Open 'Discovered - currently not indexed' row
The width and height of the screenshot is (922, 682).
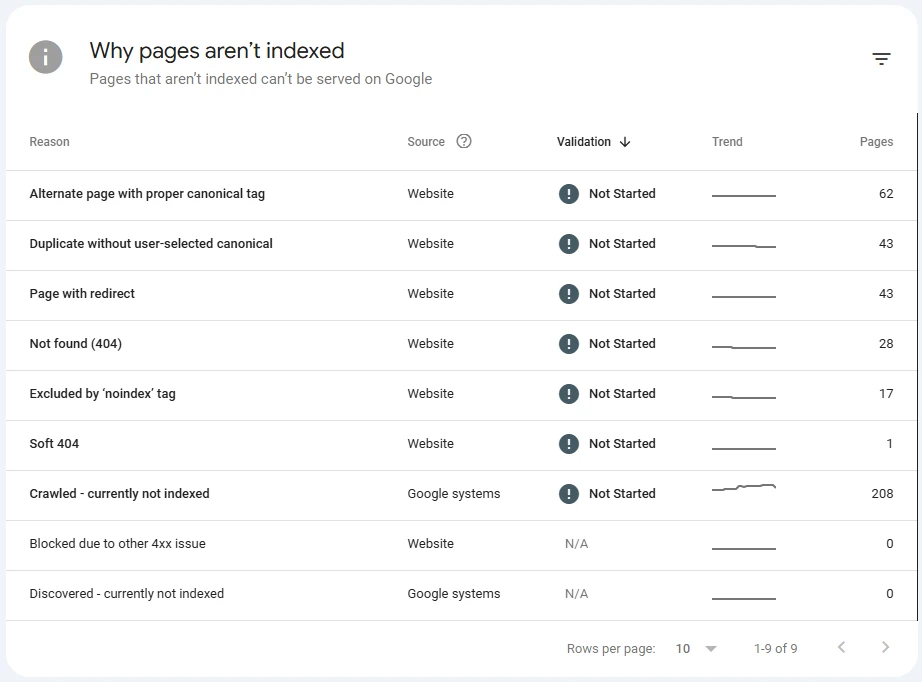(x=461, y=596)
